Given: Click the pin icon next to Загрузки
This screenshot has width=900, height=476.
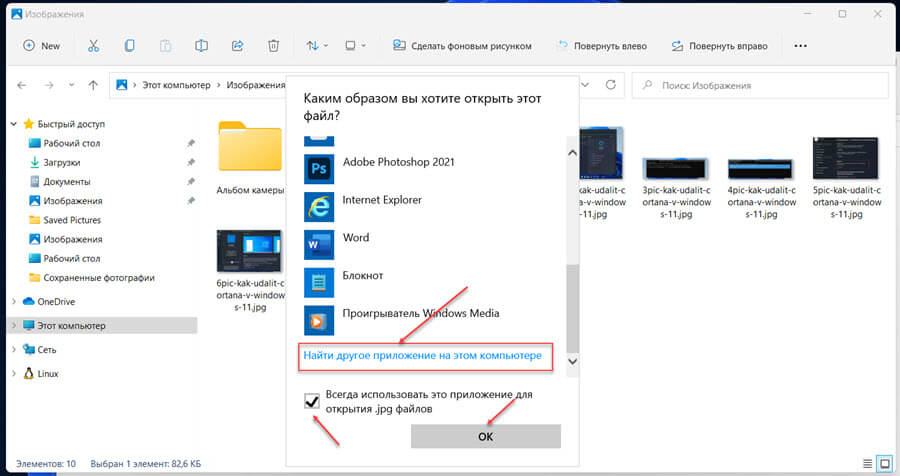Looking at the screenshot, I should tap(191, 162).
